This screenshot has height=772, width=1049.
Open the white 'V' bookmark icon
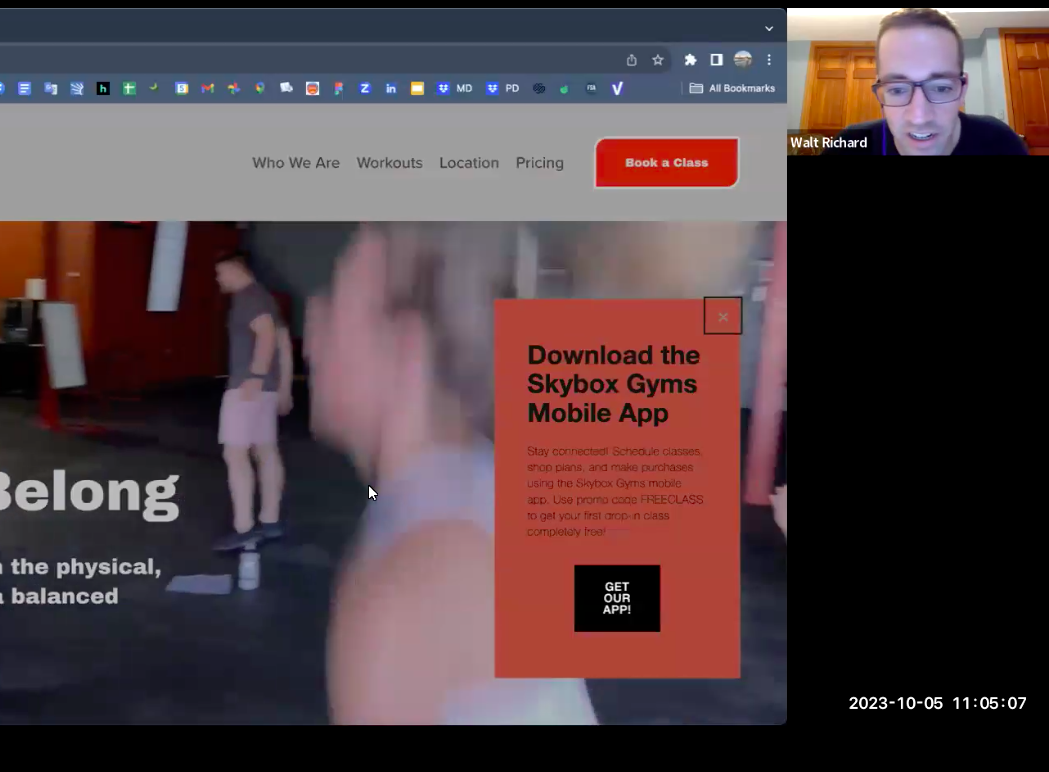(617, 88)
